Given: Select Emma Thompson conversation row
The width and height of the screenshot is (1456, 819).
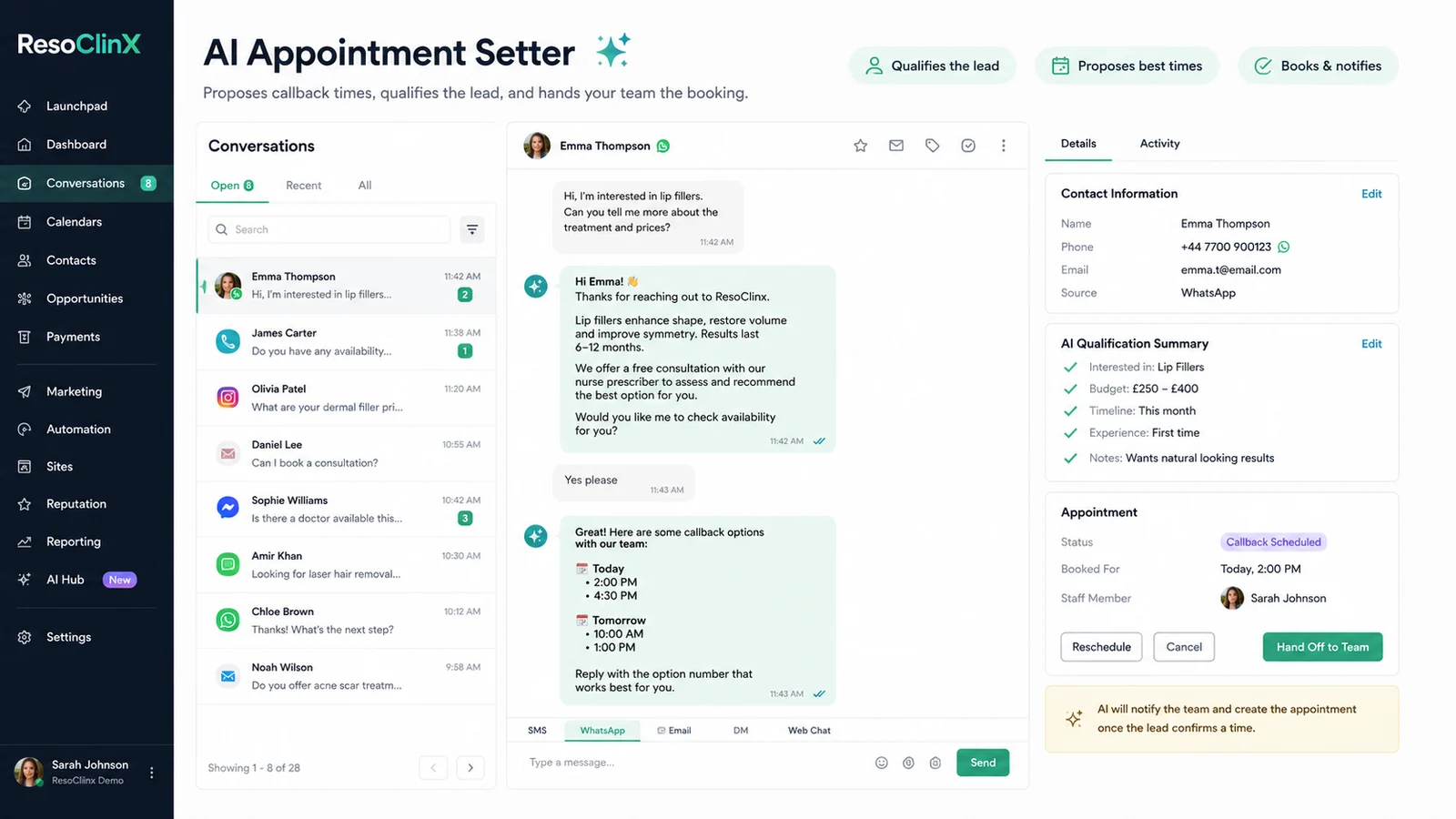Looking at the screenshot, I should click(x=347, y=286).
